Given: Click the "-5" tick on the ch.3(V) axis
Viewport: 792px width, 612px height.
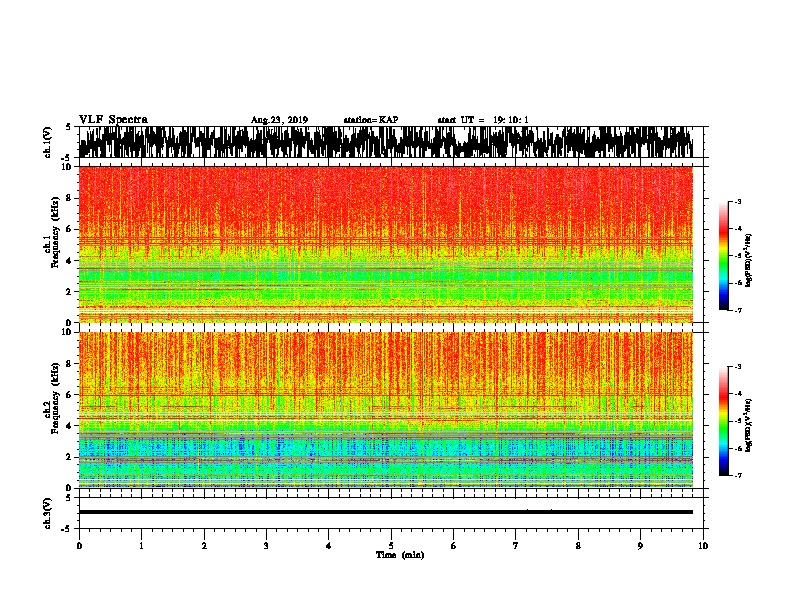Looking at the screenshot, I should pos(67,529).
